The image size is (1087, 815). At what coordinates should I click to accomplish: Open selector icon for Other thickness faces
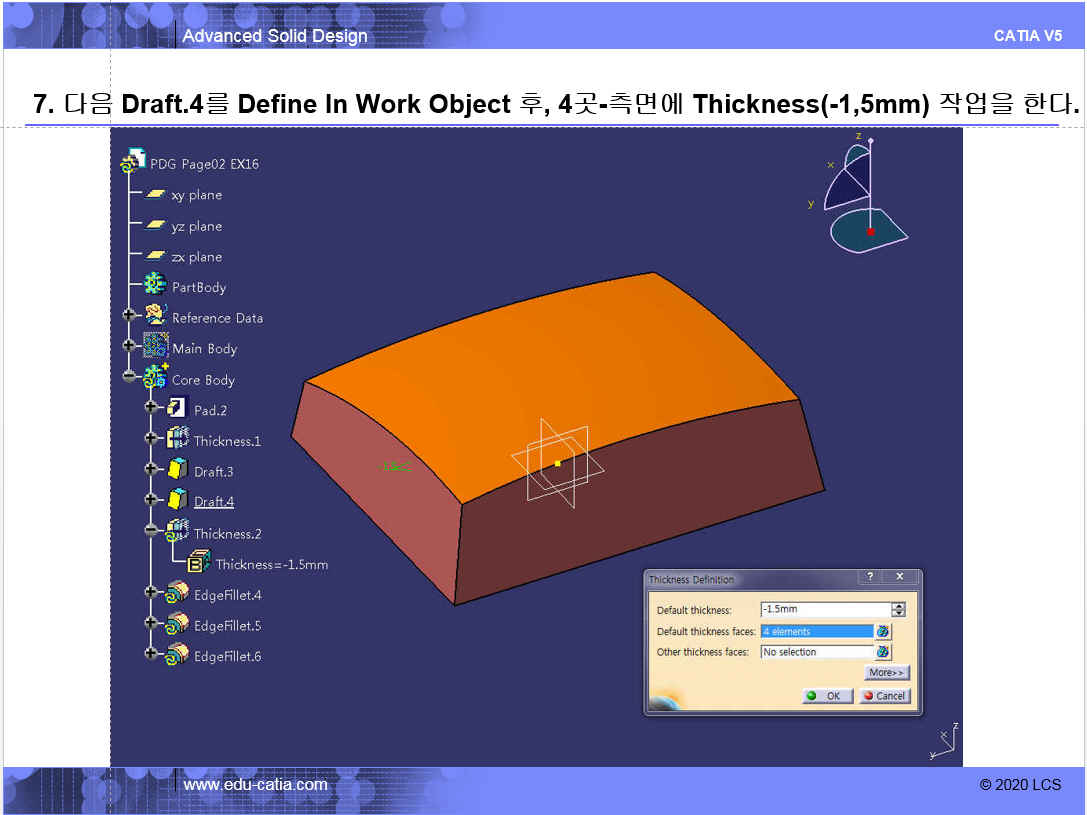(883, 652)
